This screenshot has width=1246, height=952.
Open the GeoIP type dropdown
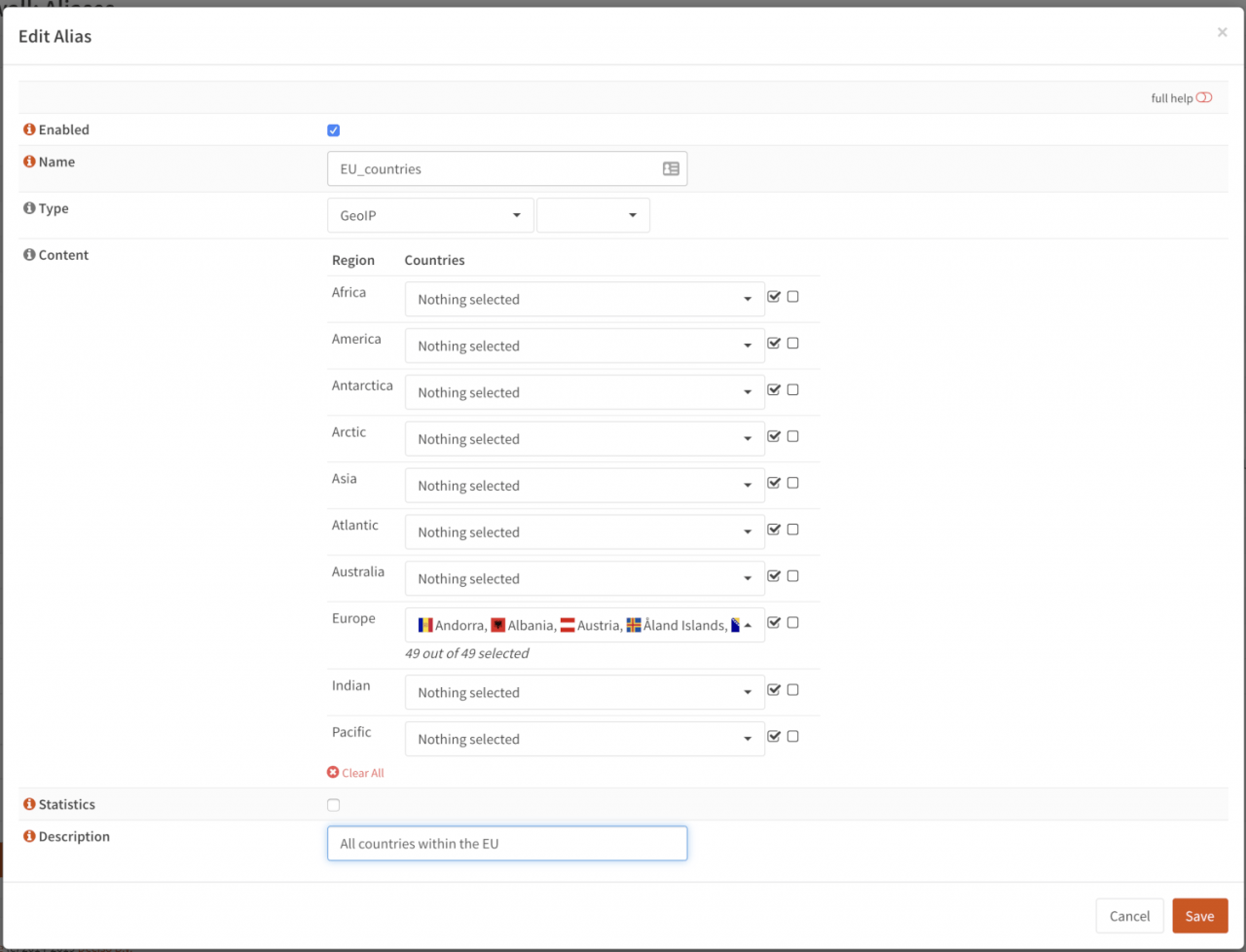430,215
